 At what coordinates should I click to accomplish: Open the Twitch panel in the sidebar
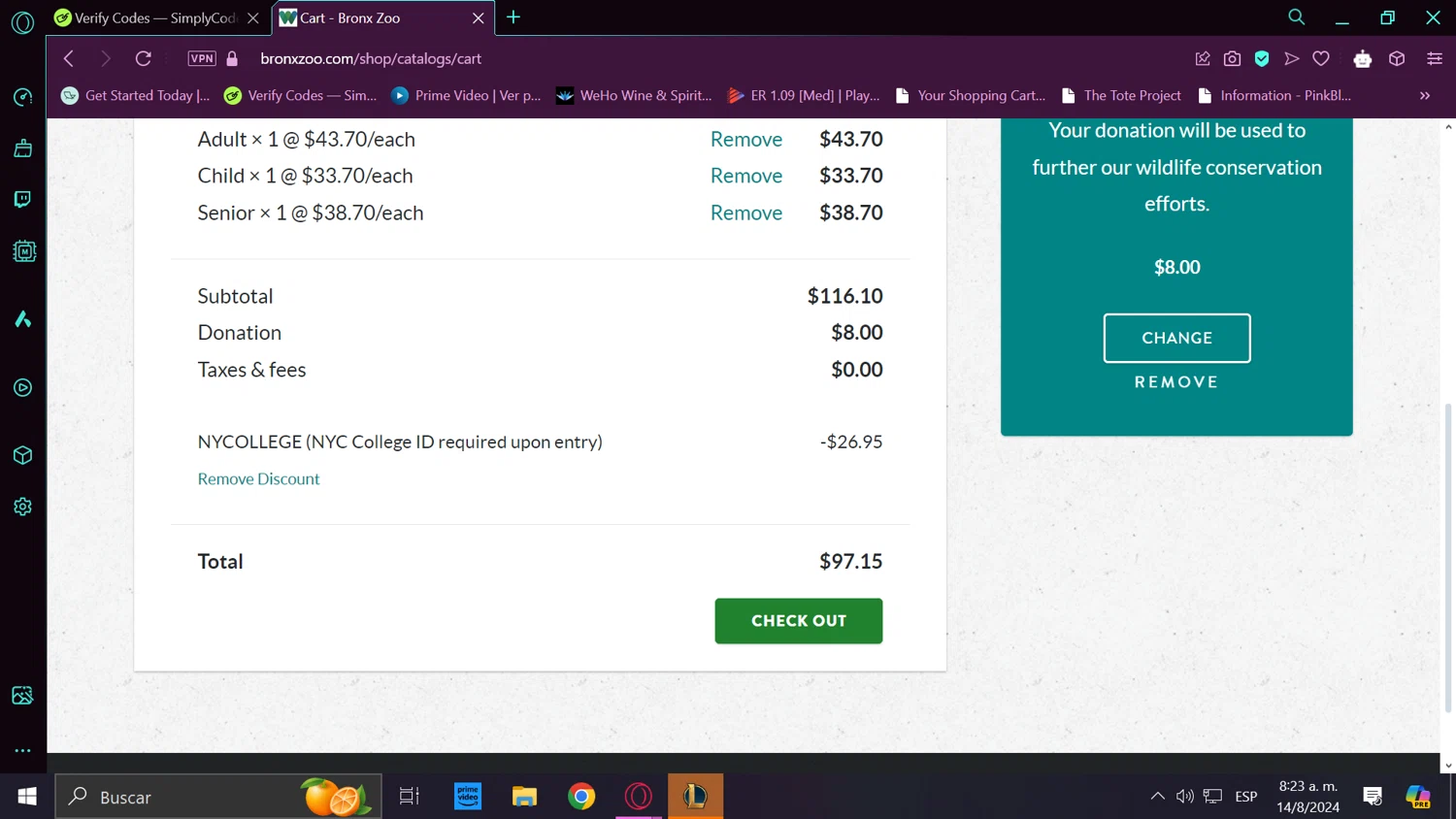coord(22,200)
